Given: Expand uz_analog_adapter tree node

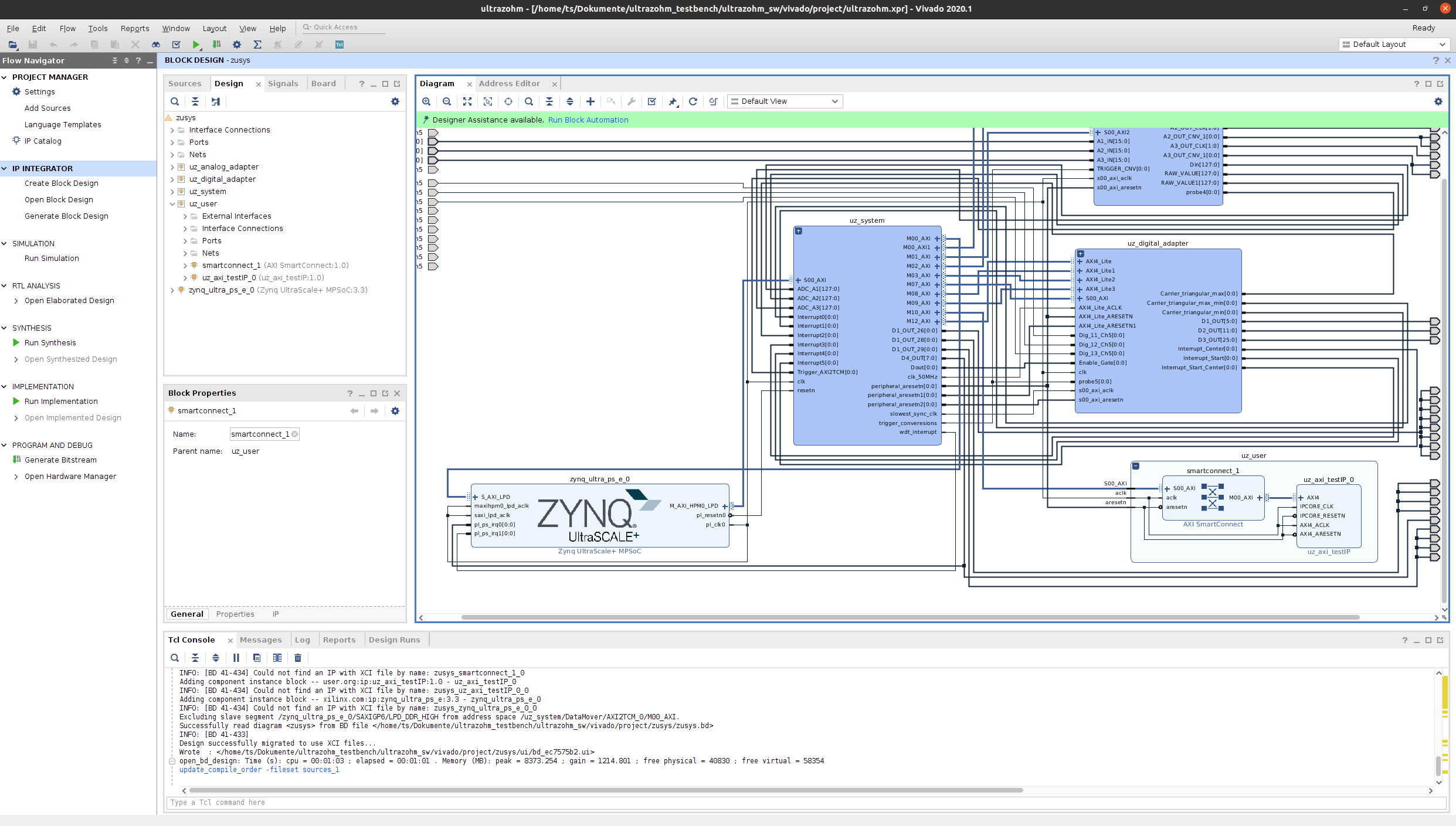Looking at the screenshot, I should click(x=172, y=167).
